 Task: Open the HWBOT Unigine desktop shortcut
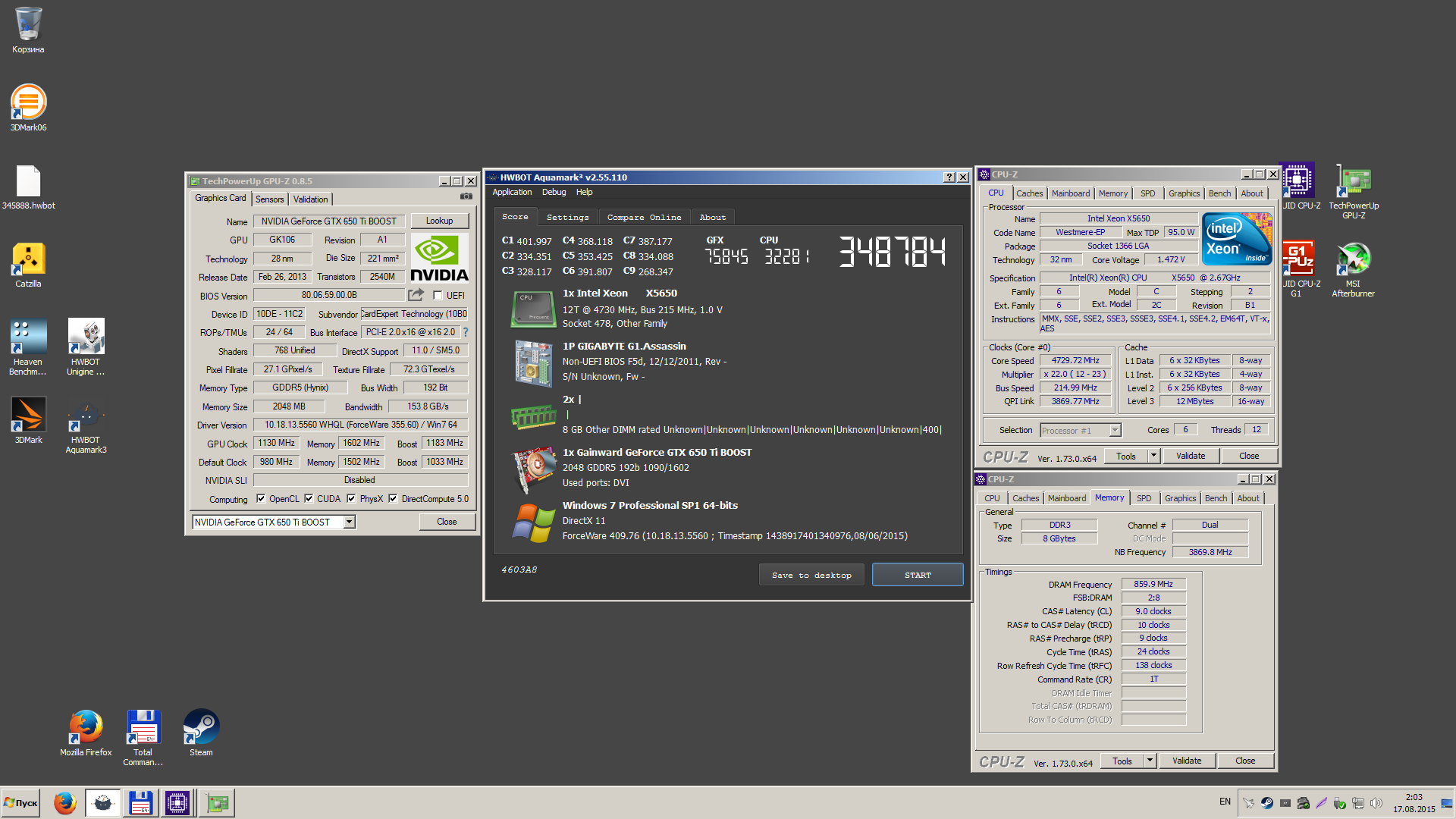pyautogui.click(x=86, y=347)
